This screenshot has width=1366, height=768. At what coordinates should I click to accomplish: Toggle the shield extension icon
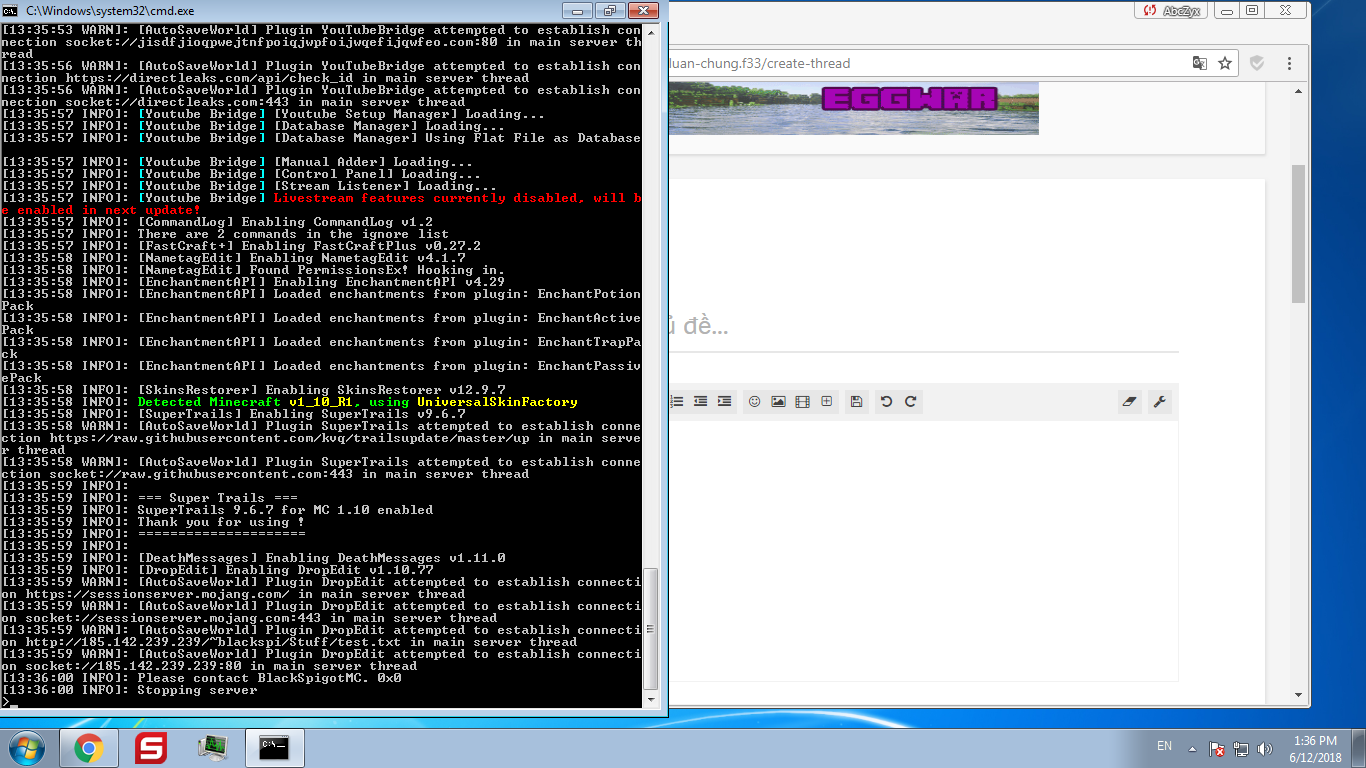pyautogui.click(x=1257, y=63)
